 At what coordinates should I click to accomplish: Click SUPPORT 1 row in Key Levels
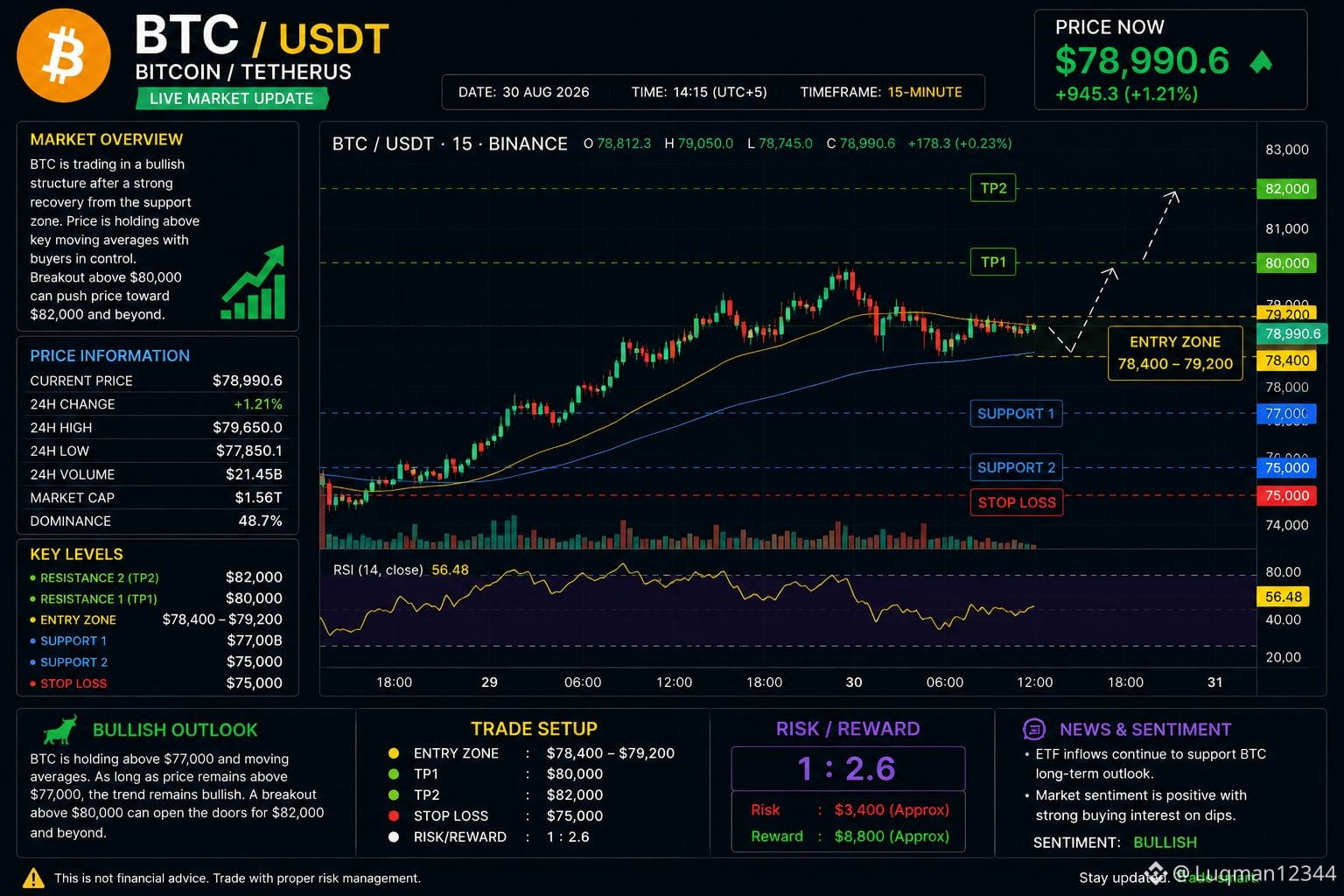coord(156,641)
